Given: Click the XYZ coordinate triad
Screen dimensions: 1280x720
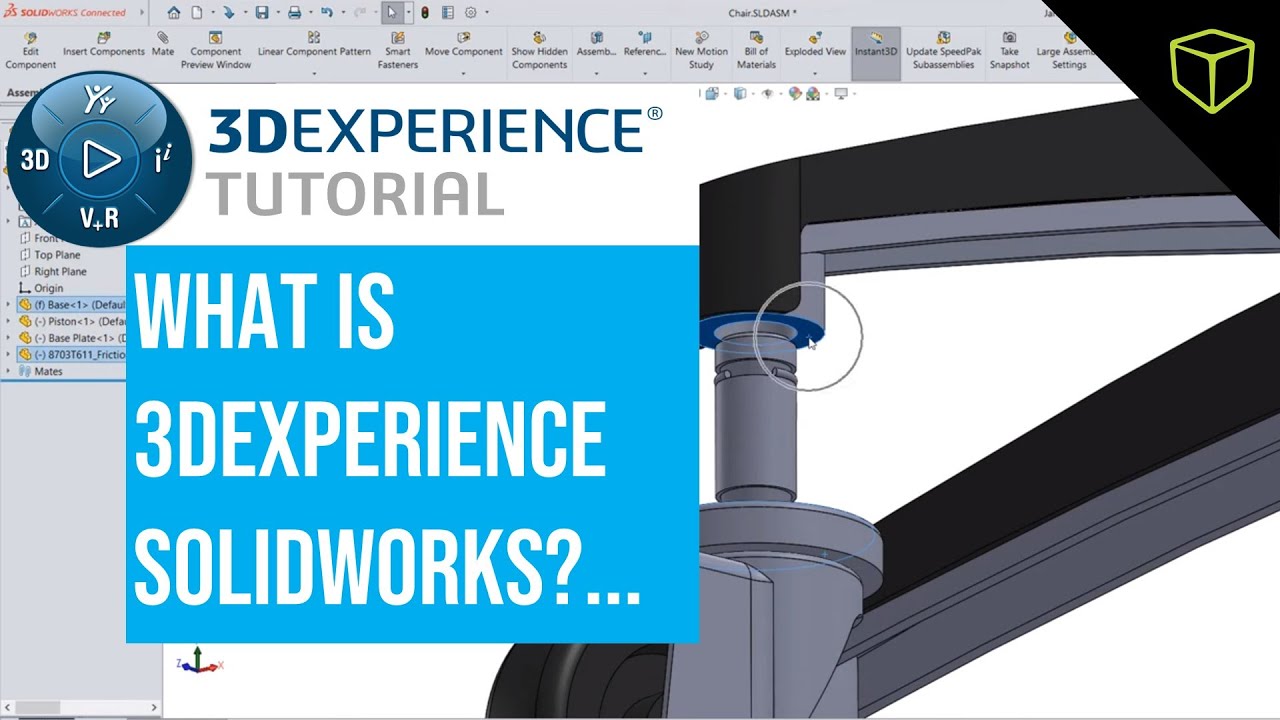Looking at the screenshot, I should pyautogui.click(x=198, y=659).
